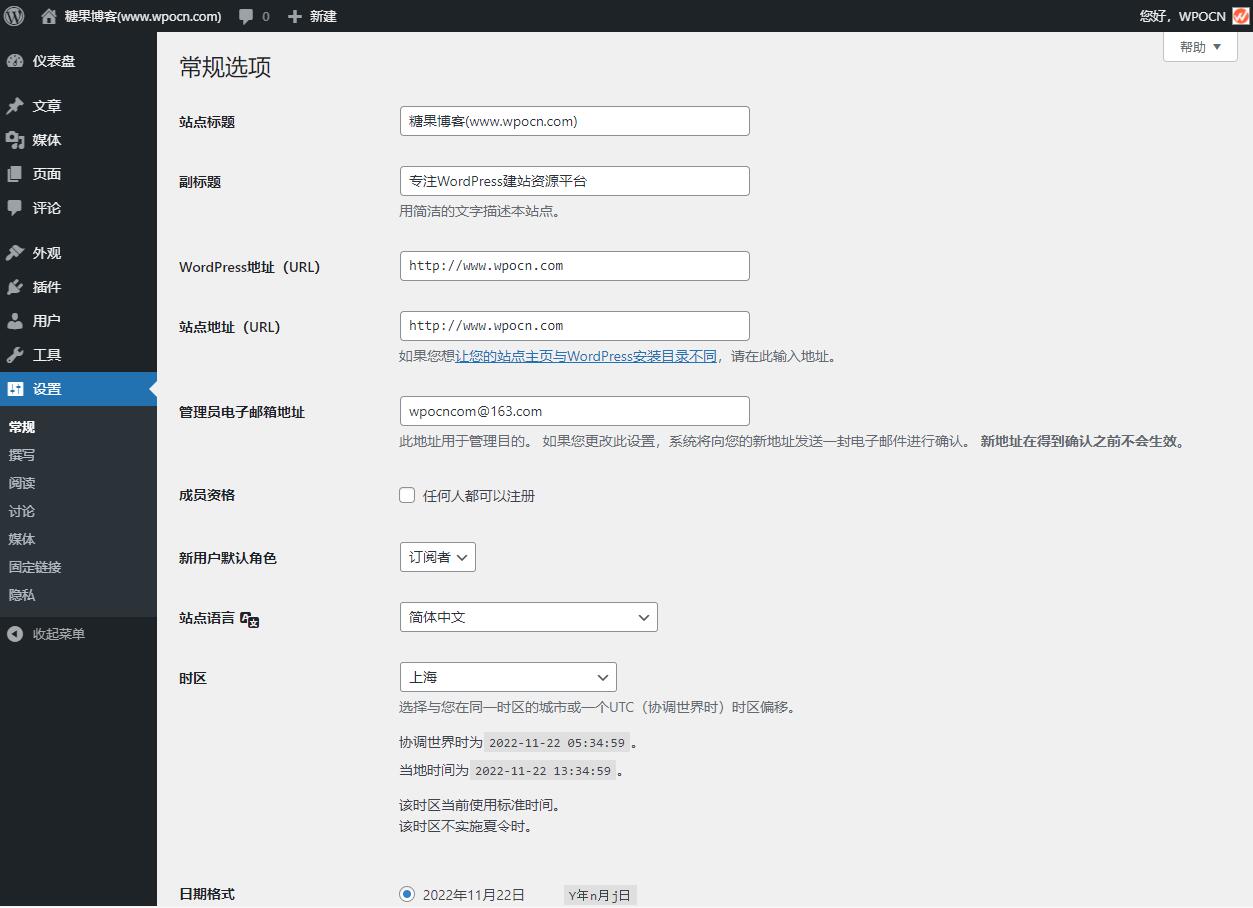Select the 2022年11月22日 date format radio
The image size is (1253, 908).
click(x=407, y=894)
